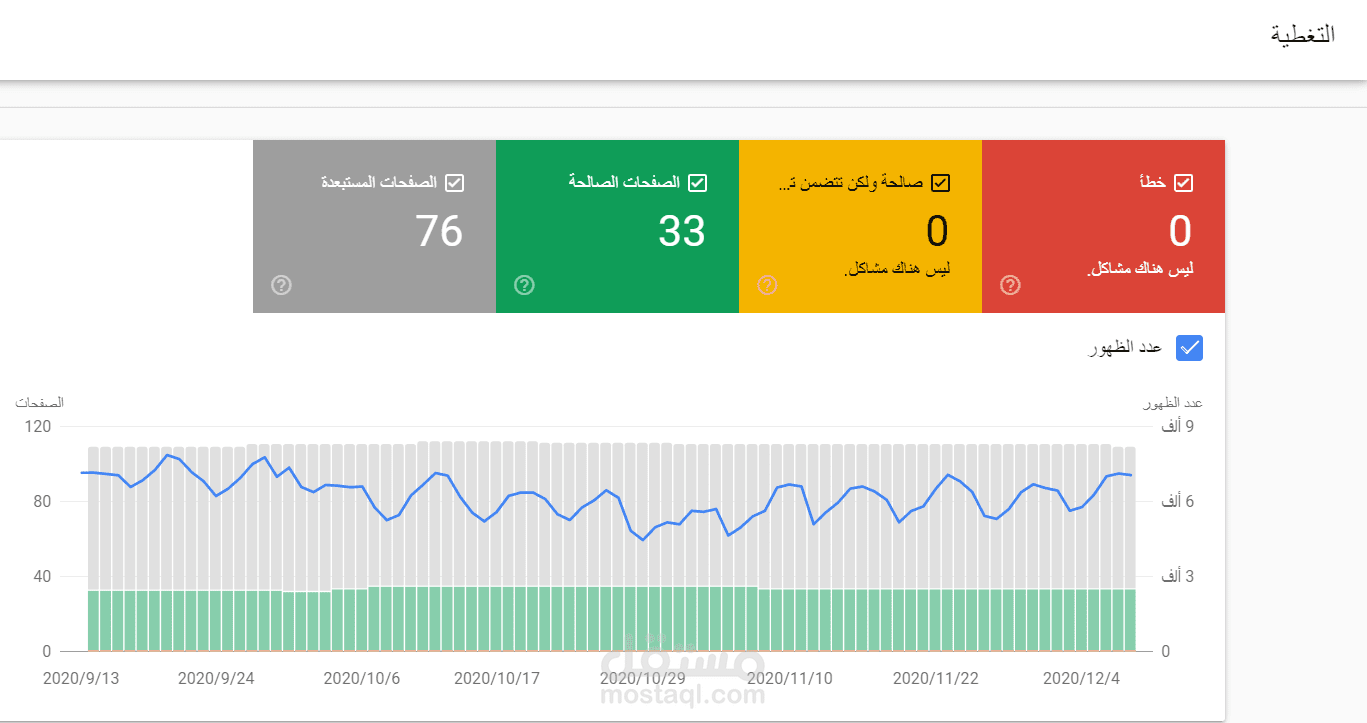The image size is (1367, 723).
Task: Select the green card showing 33
Action: point(682,231)
